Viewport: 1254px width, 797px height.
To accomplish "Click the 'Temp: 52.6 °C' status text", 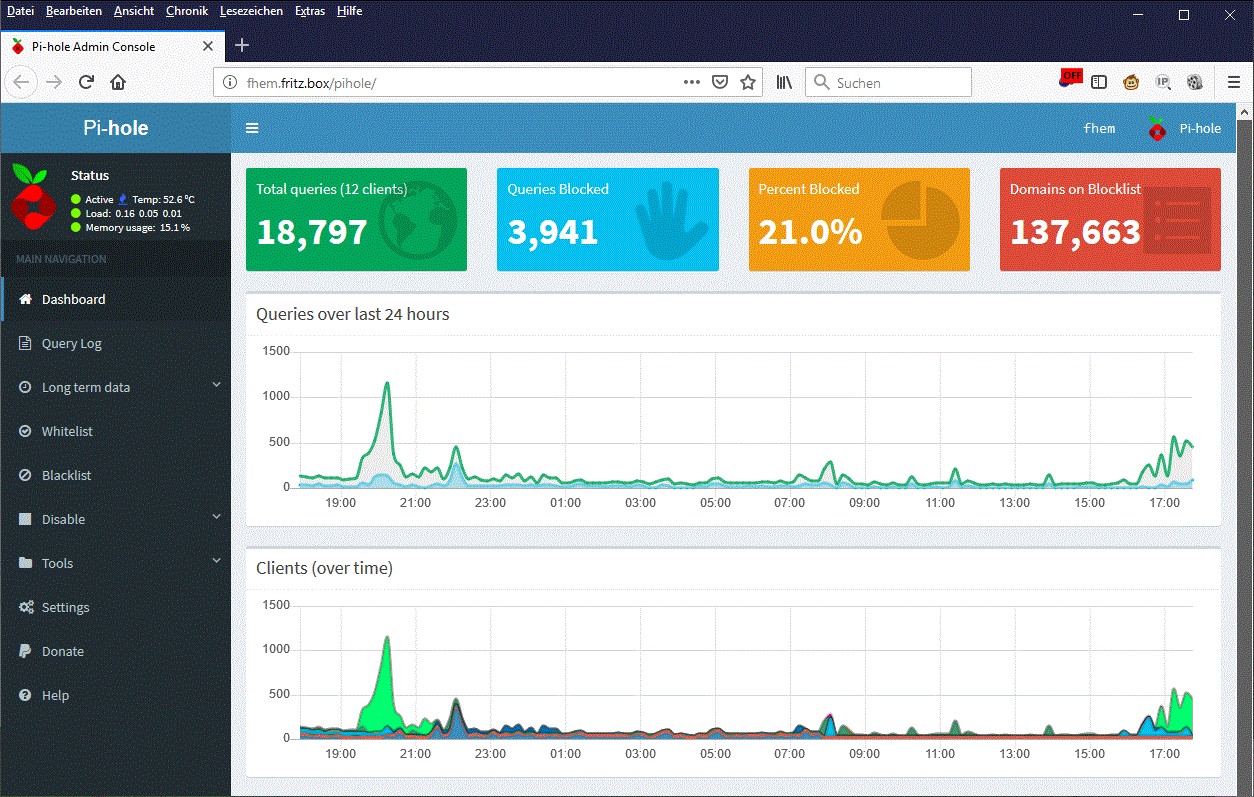I will [x=163, y=200].
